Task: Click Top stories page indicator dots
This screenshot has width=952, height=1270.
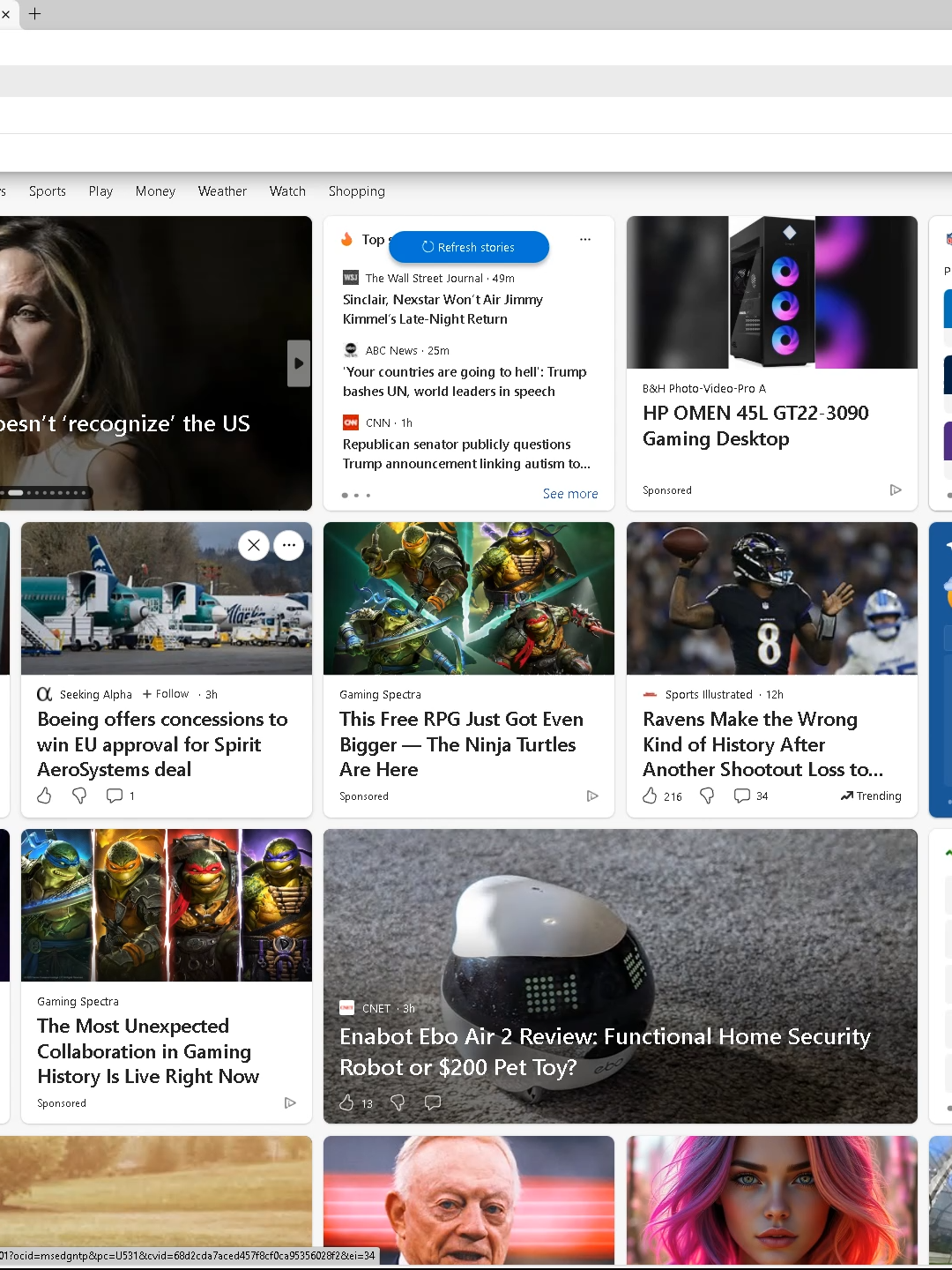Action: coord(356,496)
